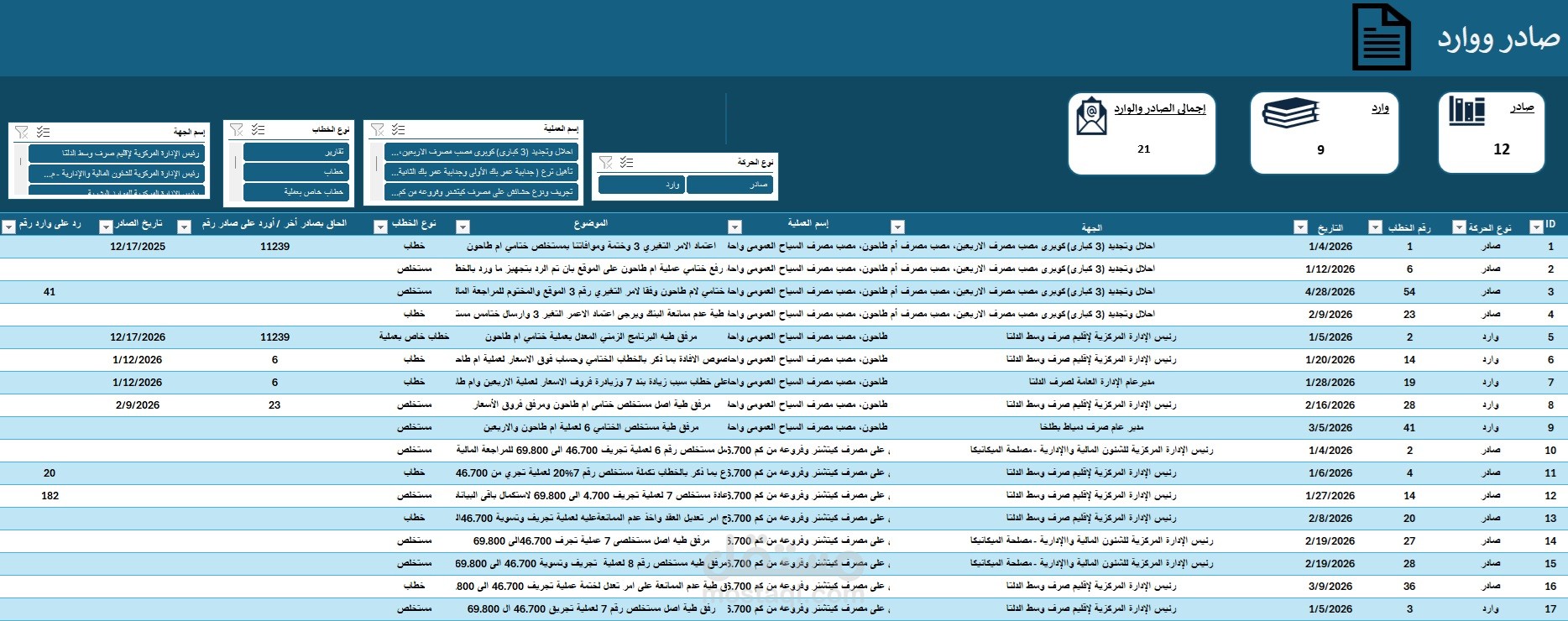Toggle multi-select in نوع الحركة slicer

tap(626, 163)
